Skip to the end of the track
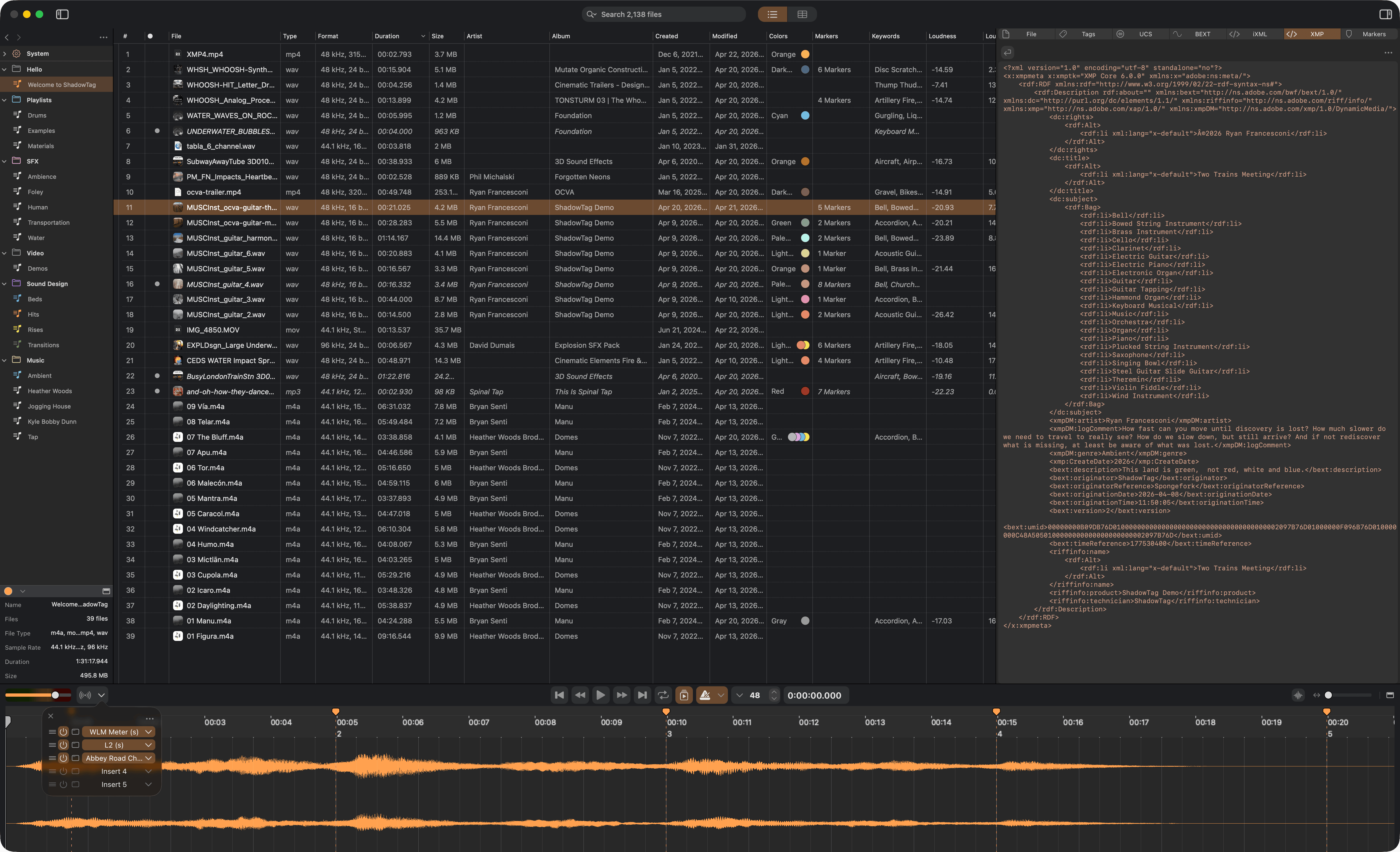The height and width of the screenshot is (852, 1400). tap(642, 695)
